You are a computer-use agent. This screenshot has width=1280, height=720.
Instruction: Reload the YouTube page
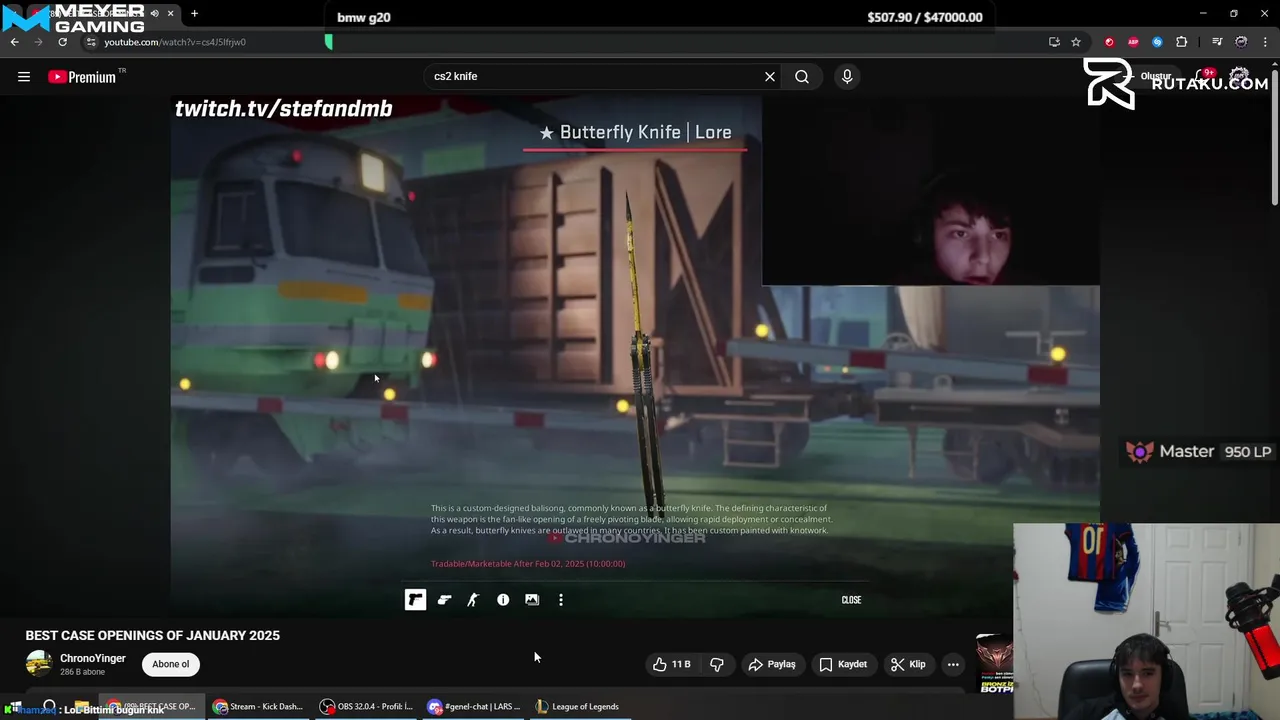click(62, 42)
